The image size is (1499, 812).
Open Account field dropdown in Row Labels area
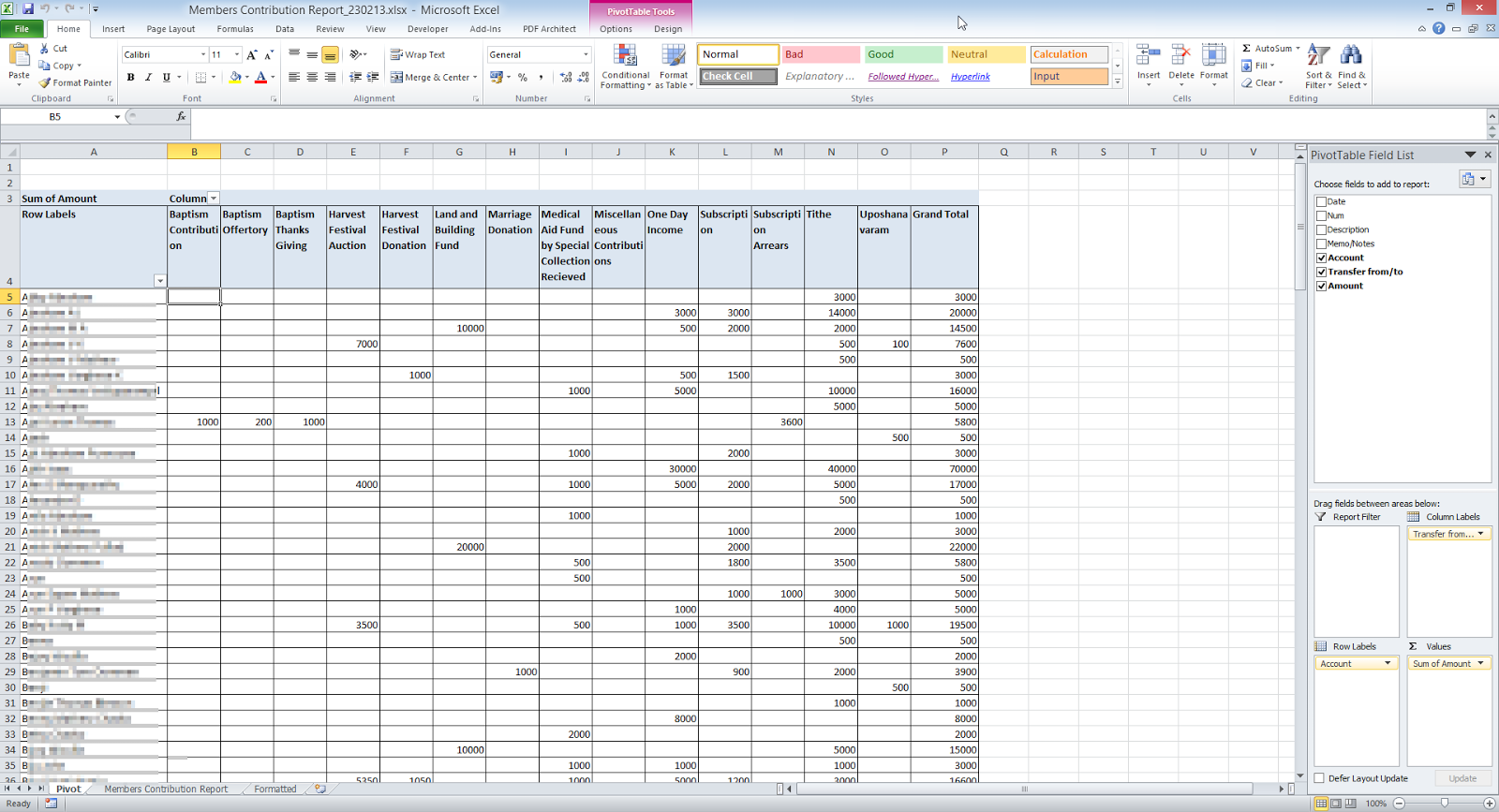[x=1388, y=663]
